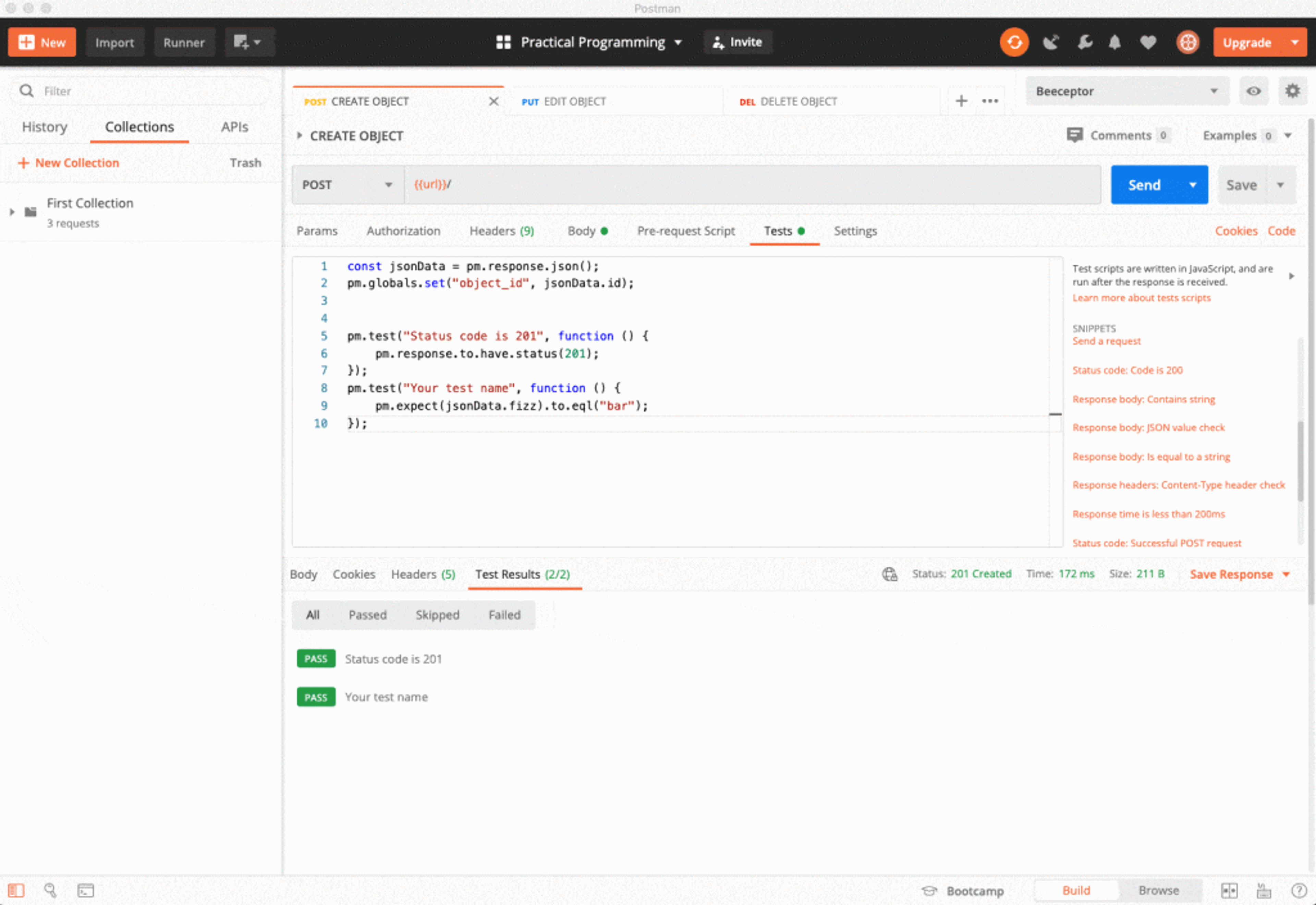1316x905 pixels.
Task: Open the notifications bell
Action: (x=1114, y=43)
